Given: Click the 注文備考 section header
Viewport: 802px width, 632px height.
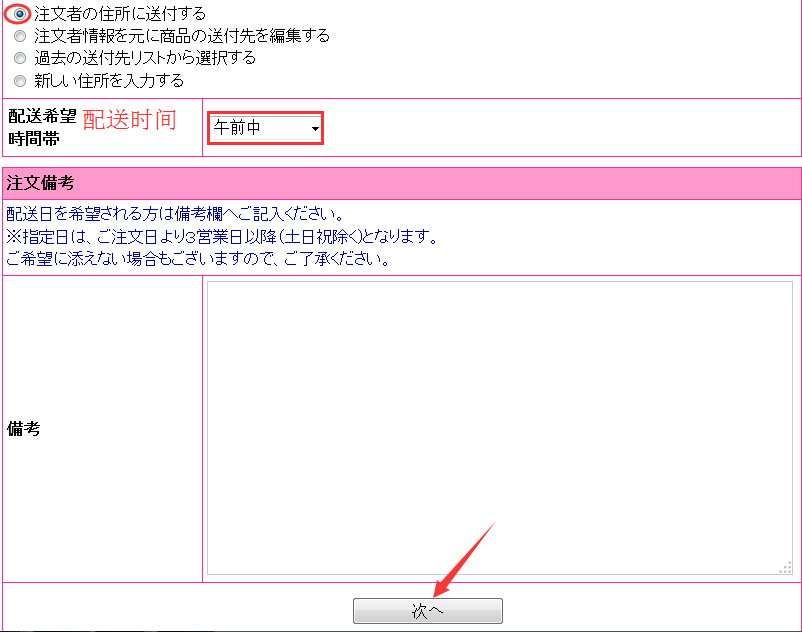Looking at the screenshot, I should click(x=41, y=184).
